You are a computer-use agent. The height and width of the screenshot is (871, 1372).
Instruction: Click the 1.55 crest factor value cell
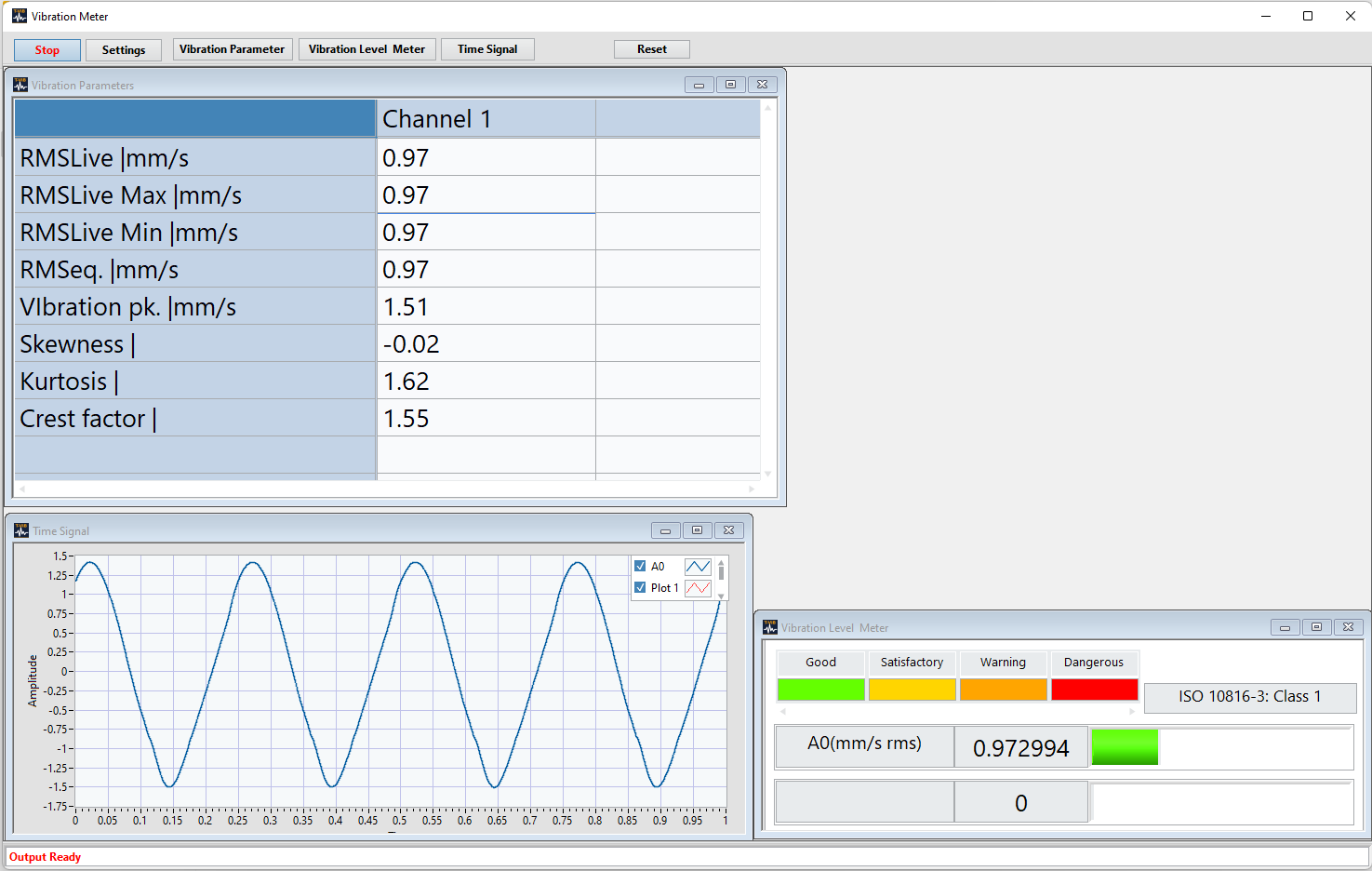486,418
